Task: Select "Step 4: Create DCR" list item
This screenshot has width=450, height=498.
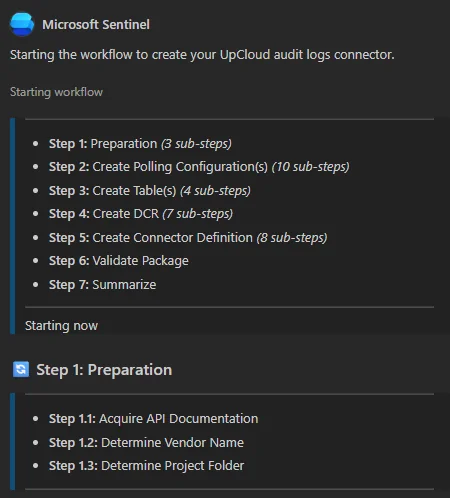Action: click(x=141, y=214)
